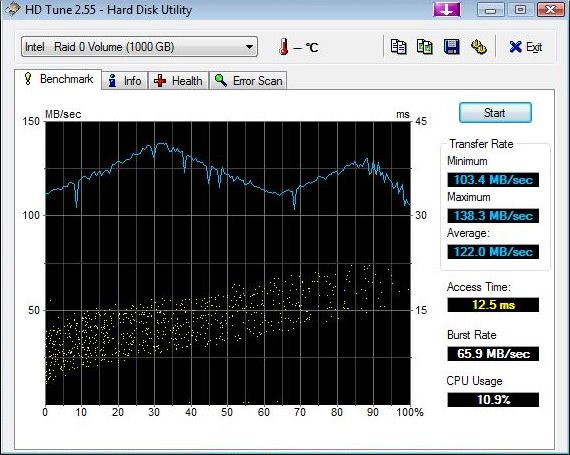The width and height of the screenshot is (570, 455).
Task: Open the Health tab
Action: click(178, 80)
